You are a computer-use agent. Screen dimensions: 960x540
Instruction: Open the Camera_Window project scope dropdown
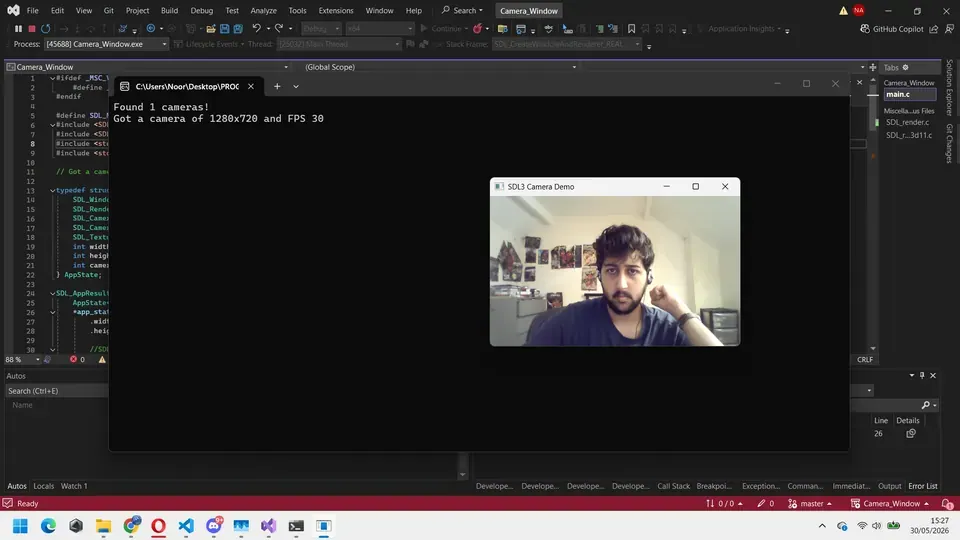(148, 67)
